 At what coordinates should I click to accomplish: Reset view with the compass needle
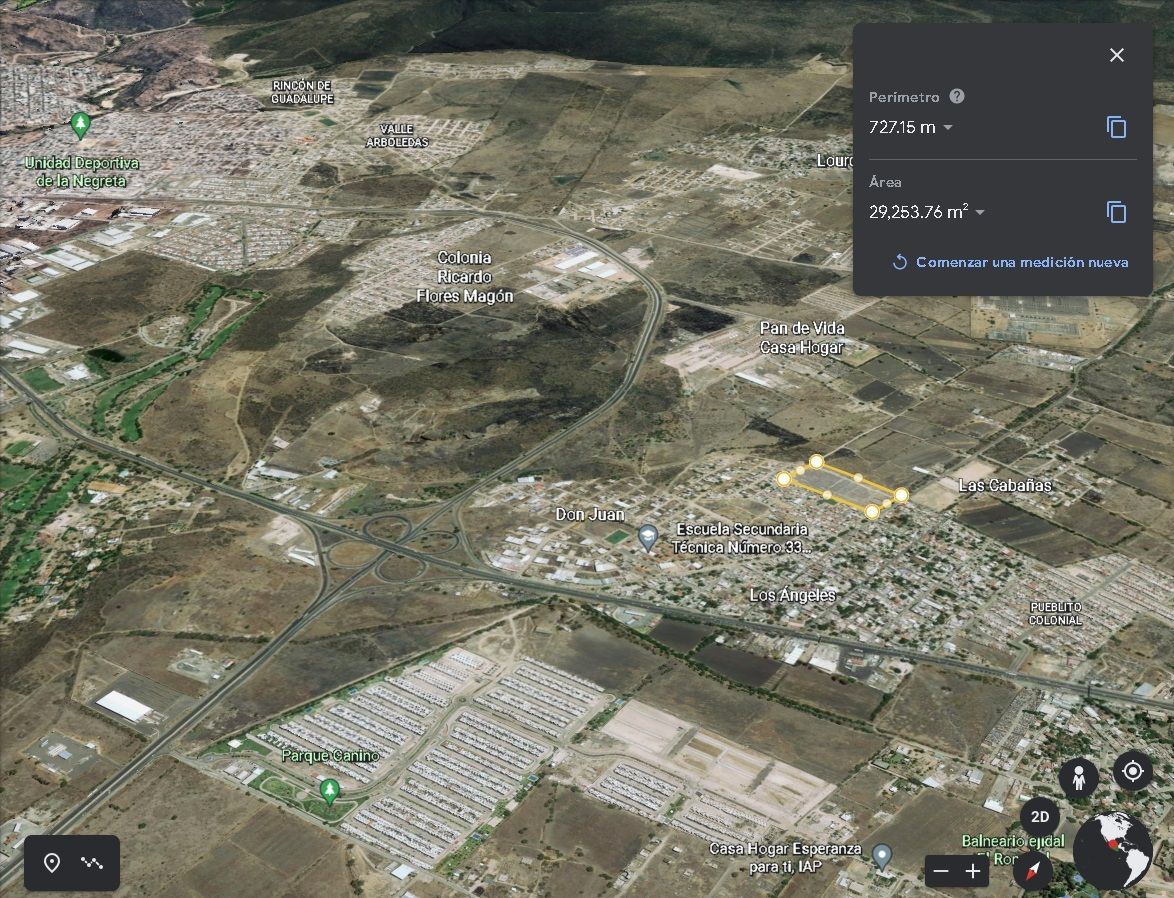point(1033,871)
